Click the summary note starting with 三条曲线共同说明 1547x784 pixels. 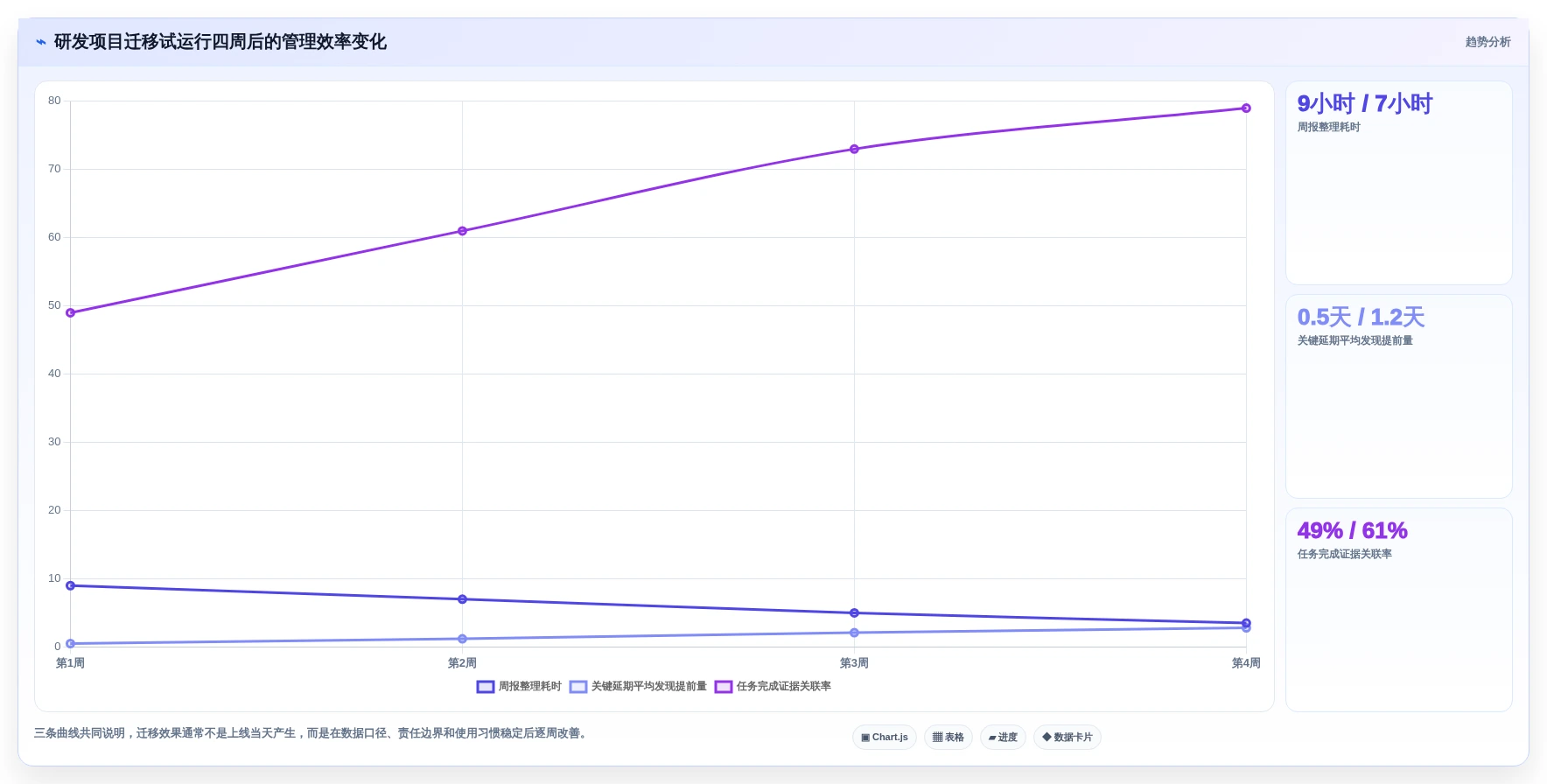click(312, 733)
